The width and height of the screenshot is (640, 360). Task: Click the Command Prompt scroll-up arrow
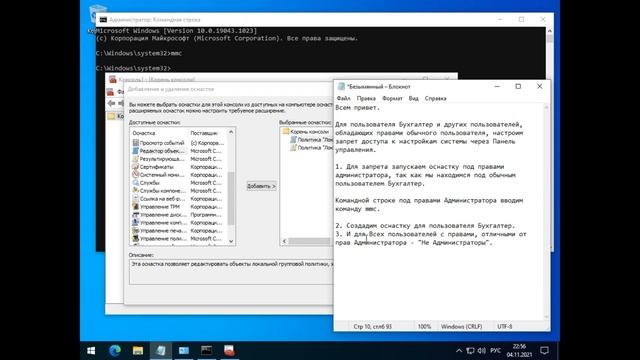click(x=549, y=31)
